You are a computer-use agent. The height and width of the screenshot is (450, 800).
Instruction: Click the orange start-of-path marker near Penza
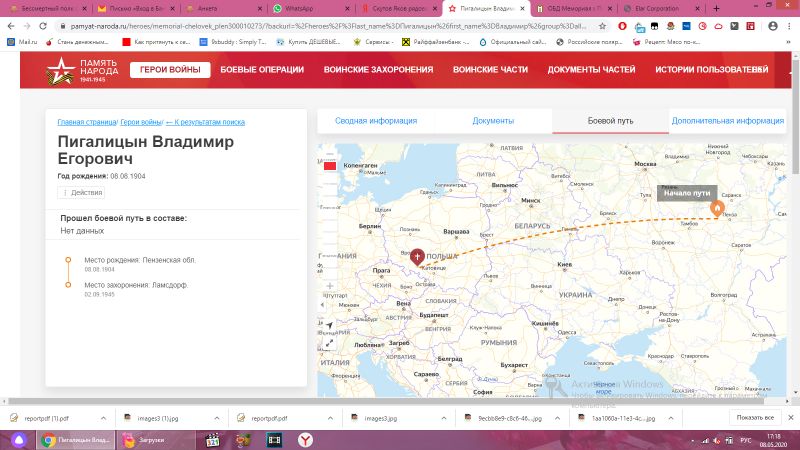click(x=716, y=207)
